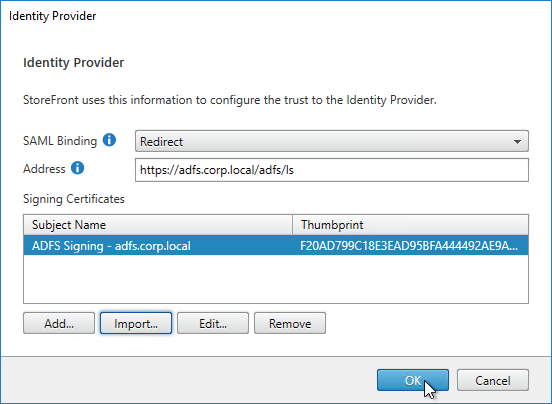Viewport: 552px width, 404px height.
Task: Sort by the Thumbprint column header
Action: click(x=410, y=225)
